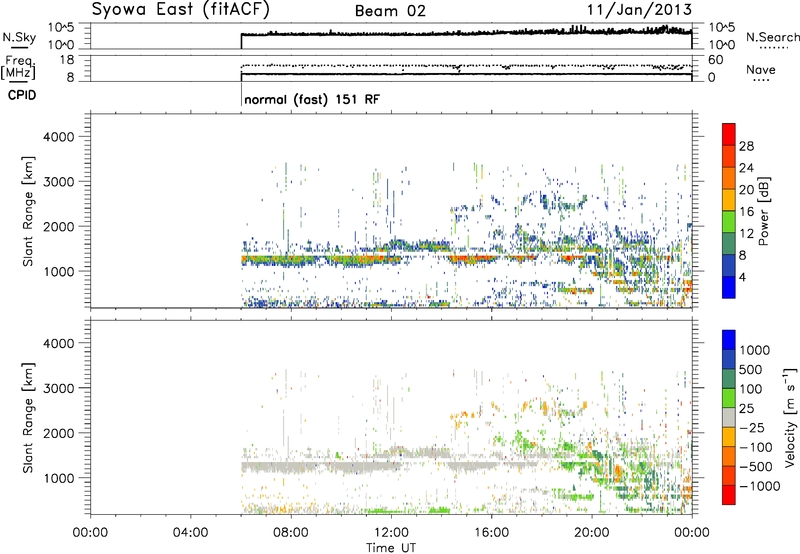
Task: Click the 'Nave' legend label
Action: click(x=761, y=70)
